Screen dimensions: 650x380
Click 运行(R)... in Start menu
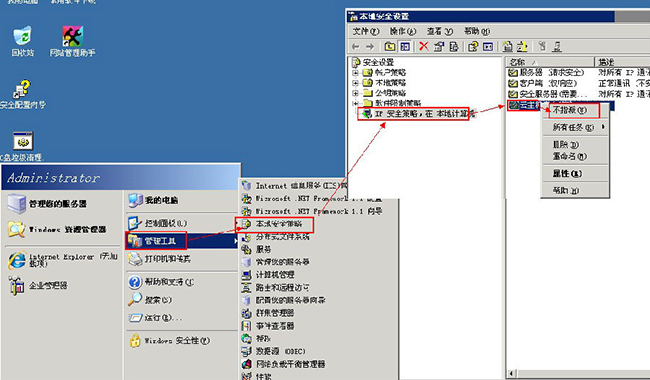point(155,318)
